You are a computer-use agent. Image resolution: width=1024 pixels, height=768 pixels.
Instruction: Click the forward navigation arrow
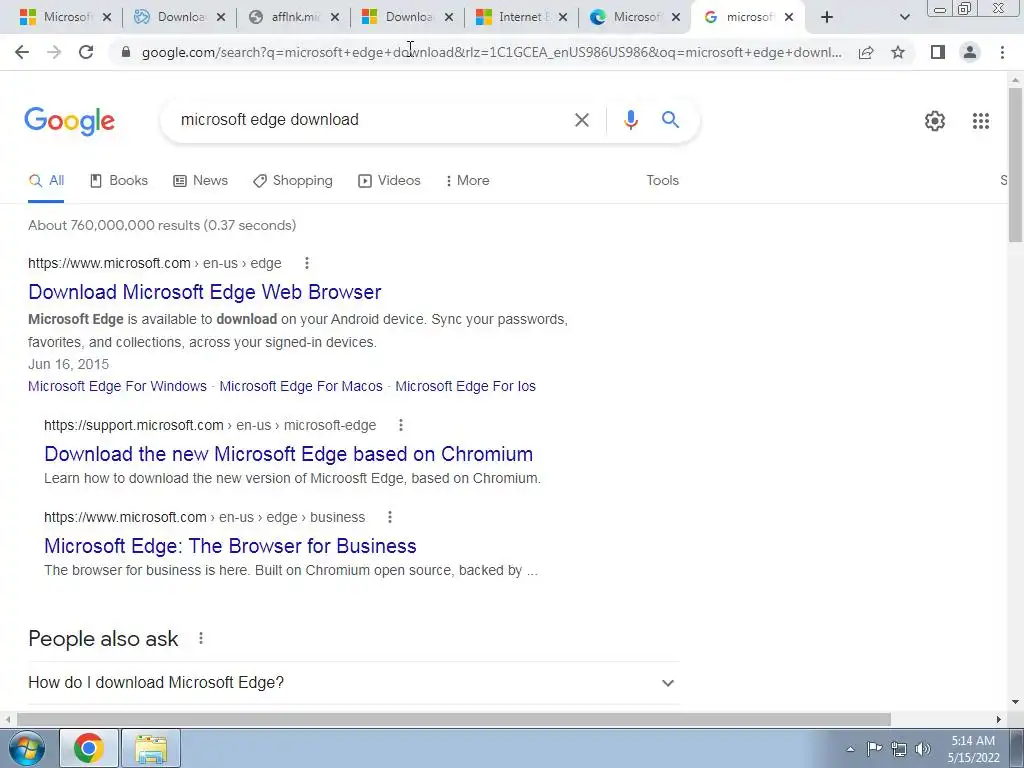[x=54, y=52]
